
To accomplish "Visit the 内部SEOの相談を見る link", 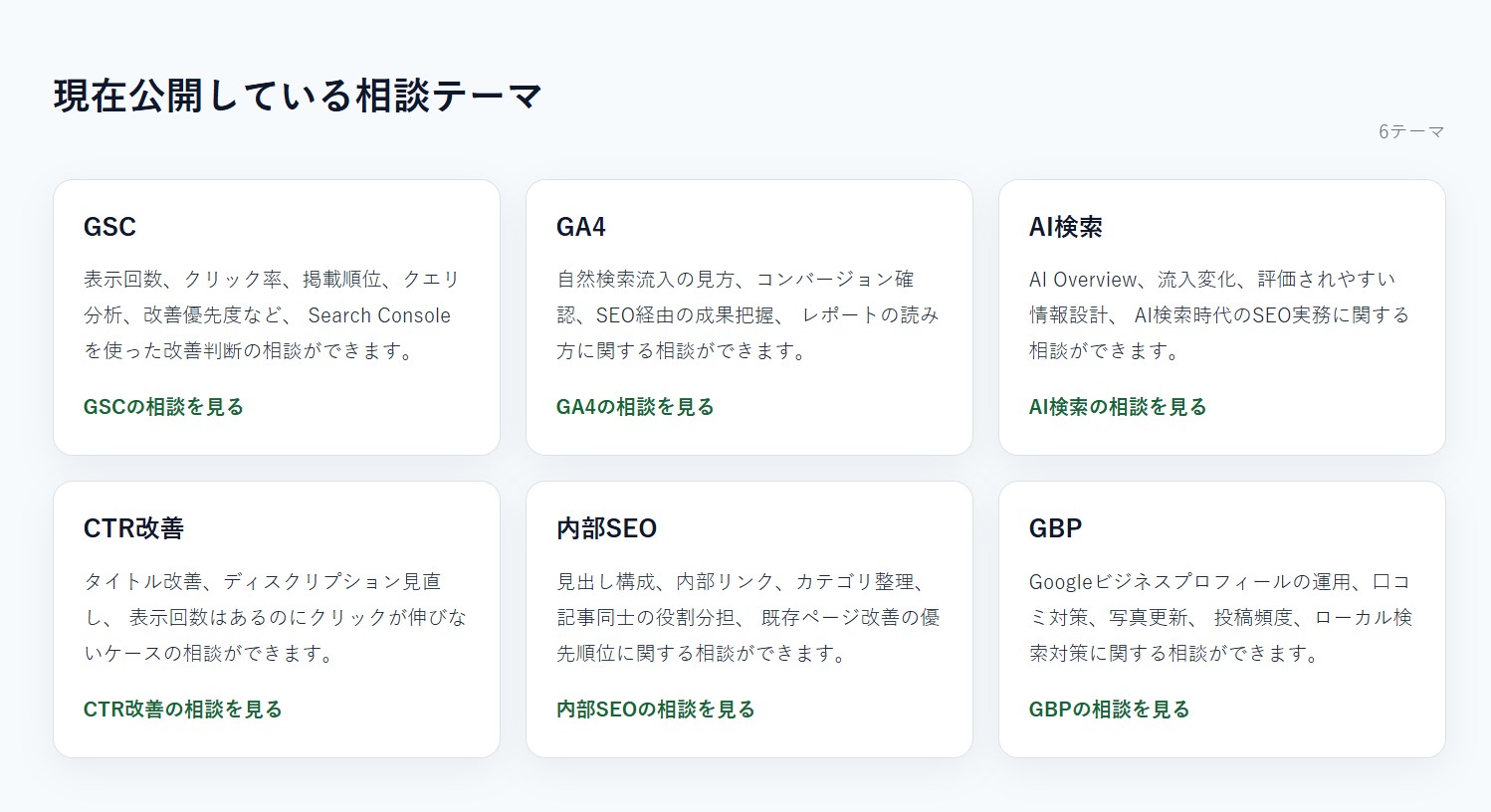I will (655, 710).
